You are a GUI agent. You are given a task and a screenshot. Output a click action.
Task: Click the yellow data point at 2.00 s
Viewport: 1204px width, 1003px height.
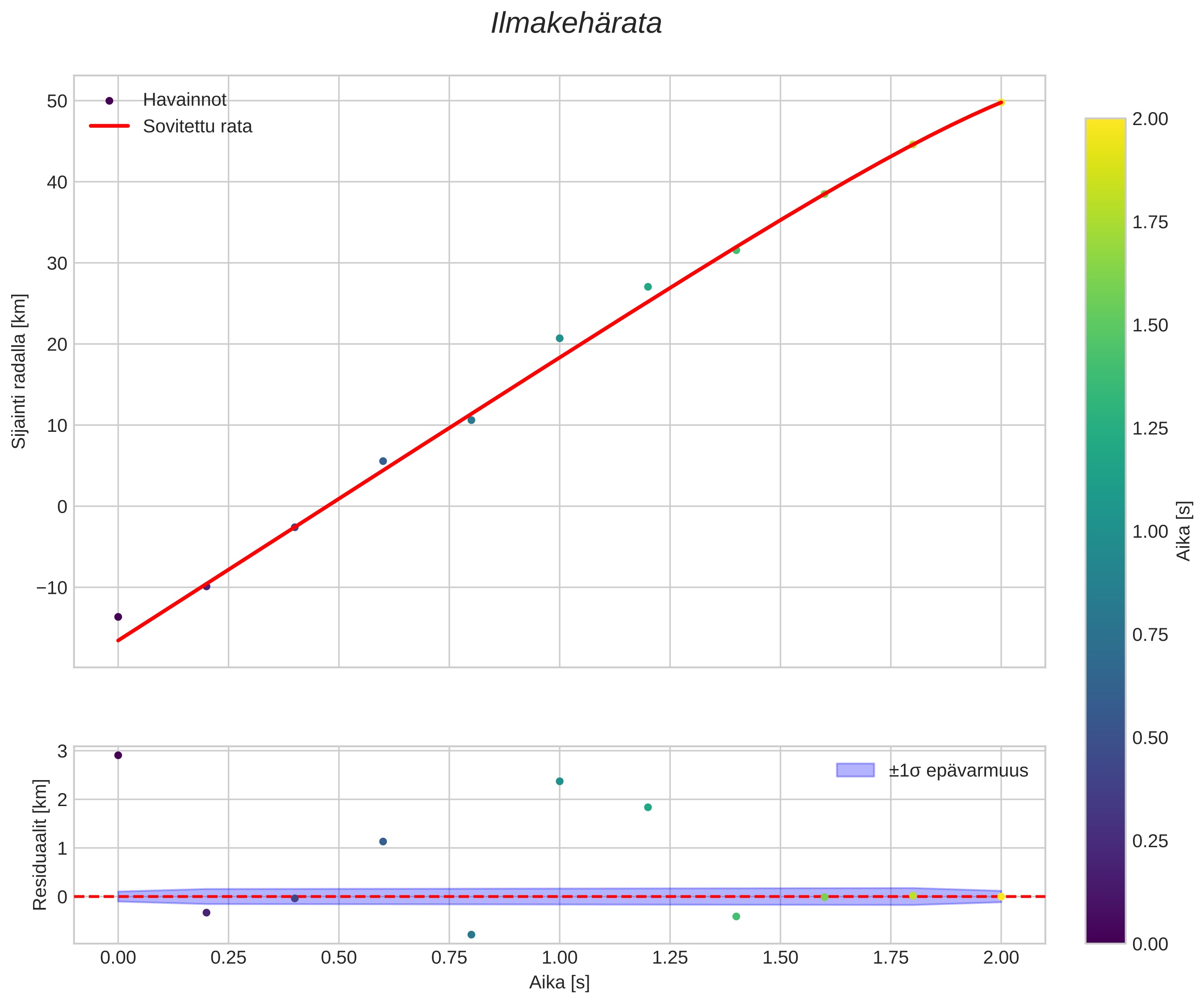coord(1001,102)
